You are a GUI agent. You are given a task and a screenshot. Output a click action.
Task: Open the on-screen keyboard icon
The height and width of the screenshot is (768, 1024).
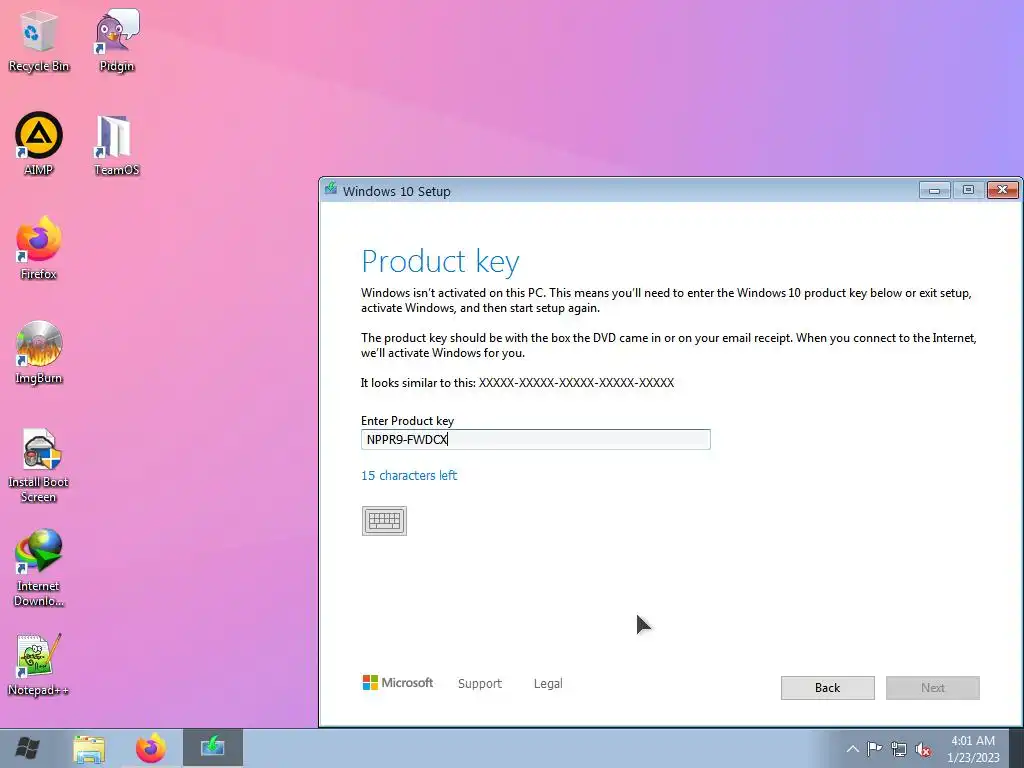click(x=384, y=520)
